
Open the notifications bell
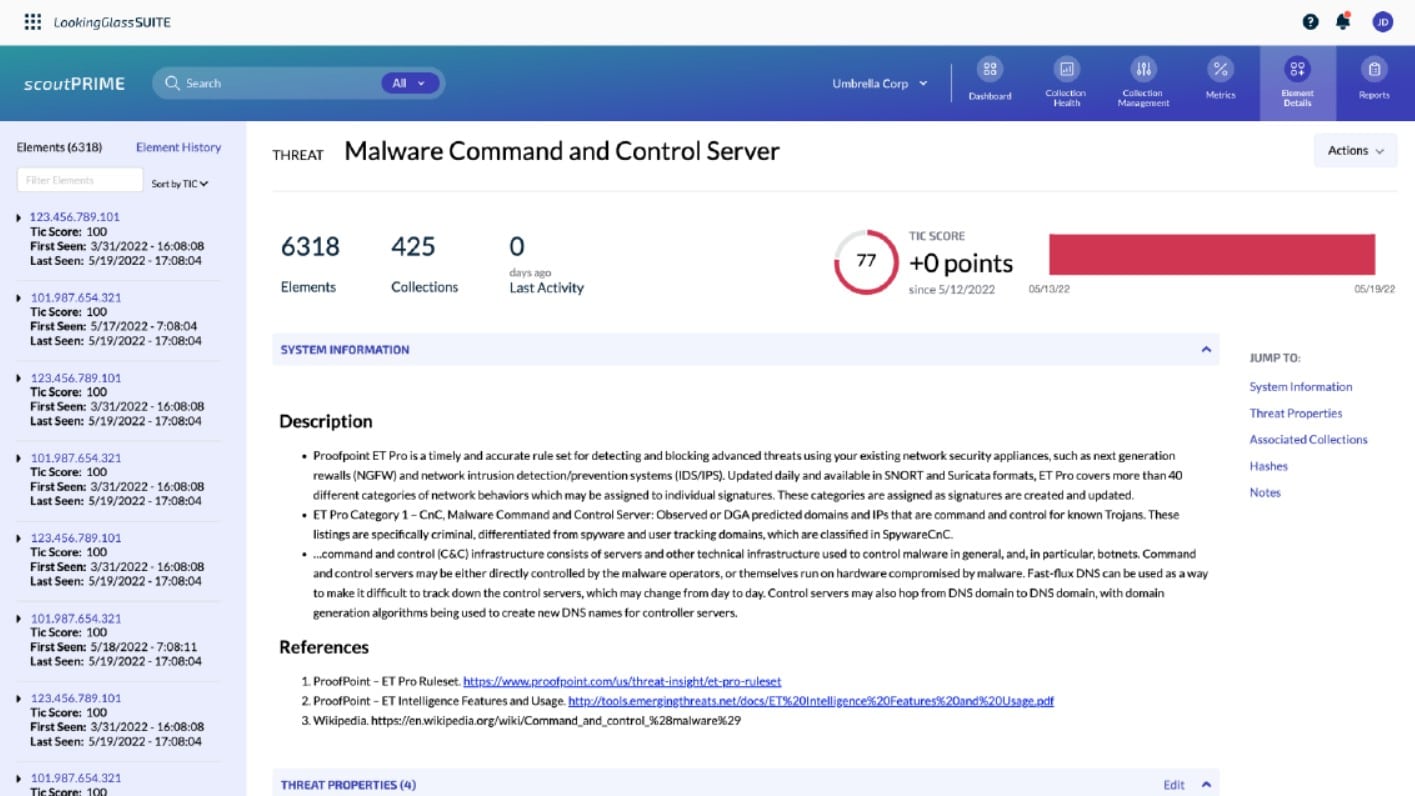(1341, 21)
